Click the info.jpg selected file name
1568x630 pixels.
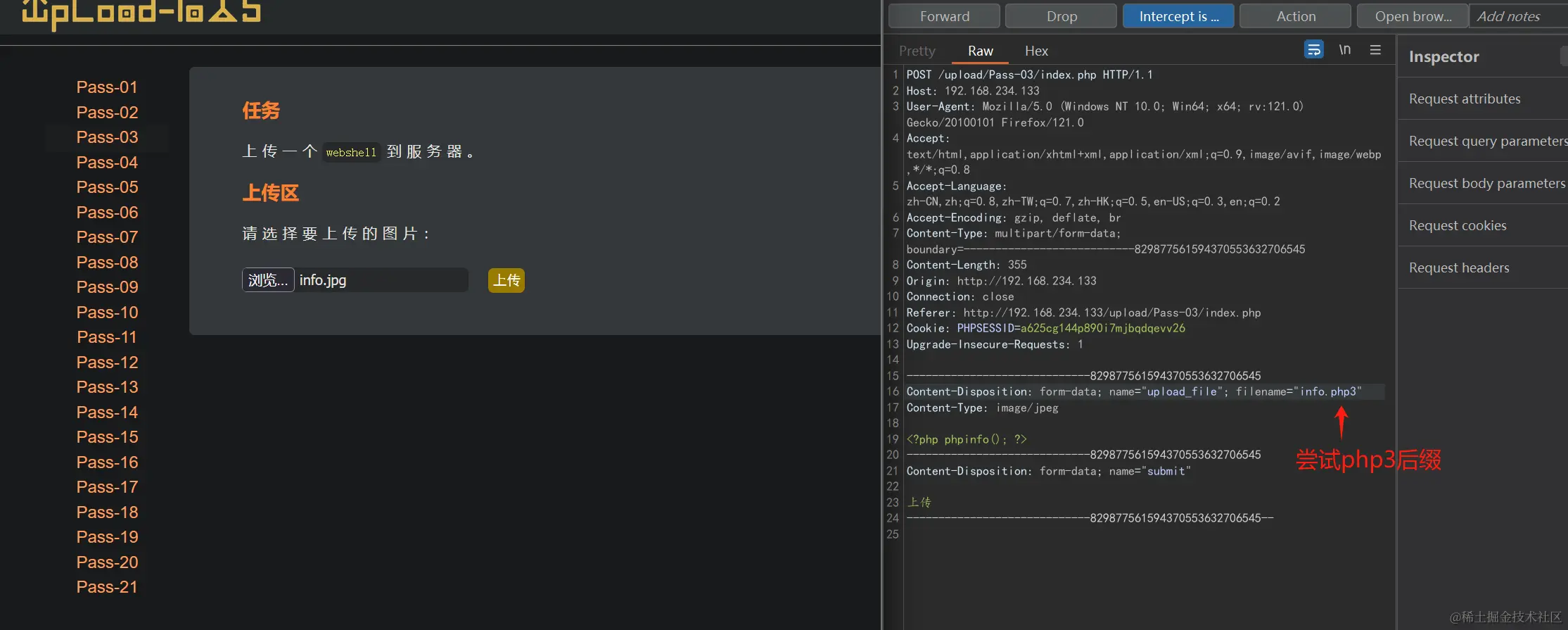click(x=323, y=280)
